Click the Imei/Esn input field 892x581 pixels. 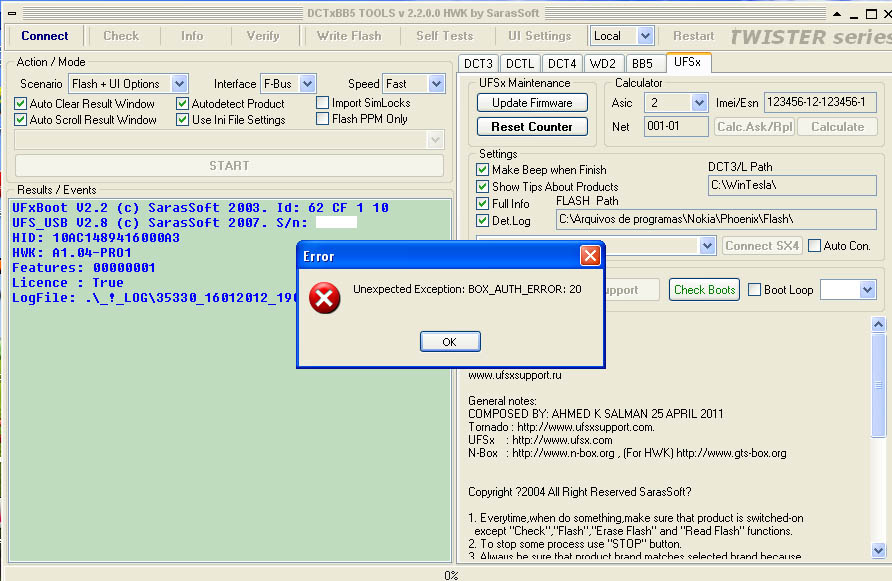820,102
